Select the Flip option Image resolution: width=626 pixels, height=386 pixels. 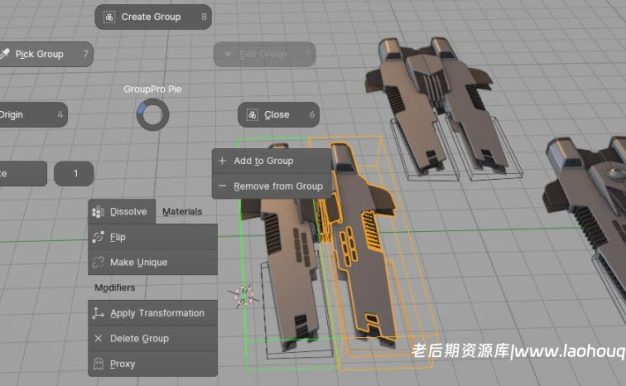point(153,237)
